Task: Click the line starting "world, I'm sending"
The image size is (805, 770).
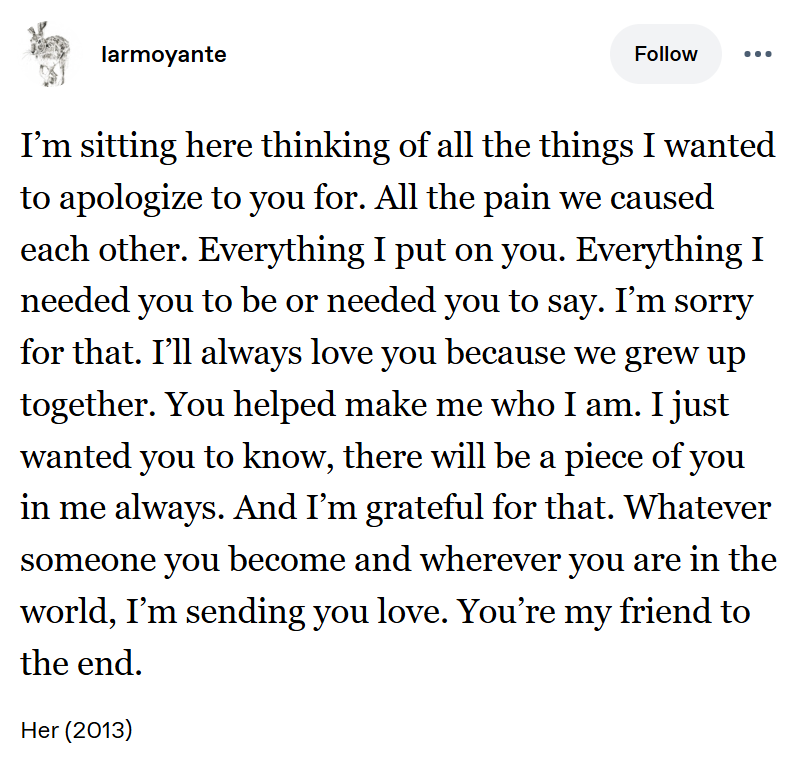Action: [385, 612]
